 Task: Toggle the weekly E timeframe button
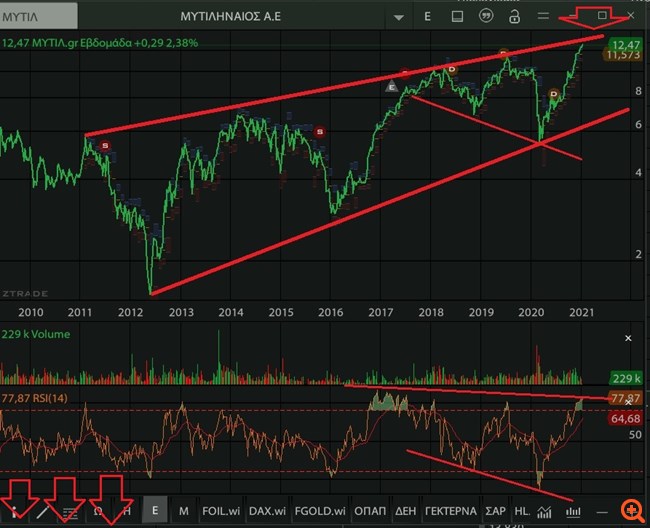pyautogui.click(x=155, y=510)
